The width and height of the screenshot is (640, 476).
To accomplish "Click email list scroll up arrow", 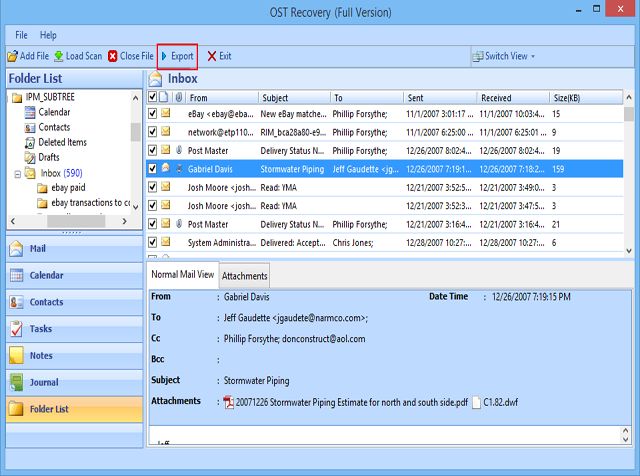I will (629, 97).
